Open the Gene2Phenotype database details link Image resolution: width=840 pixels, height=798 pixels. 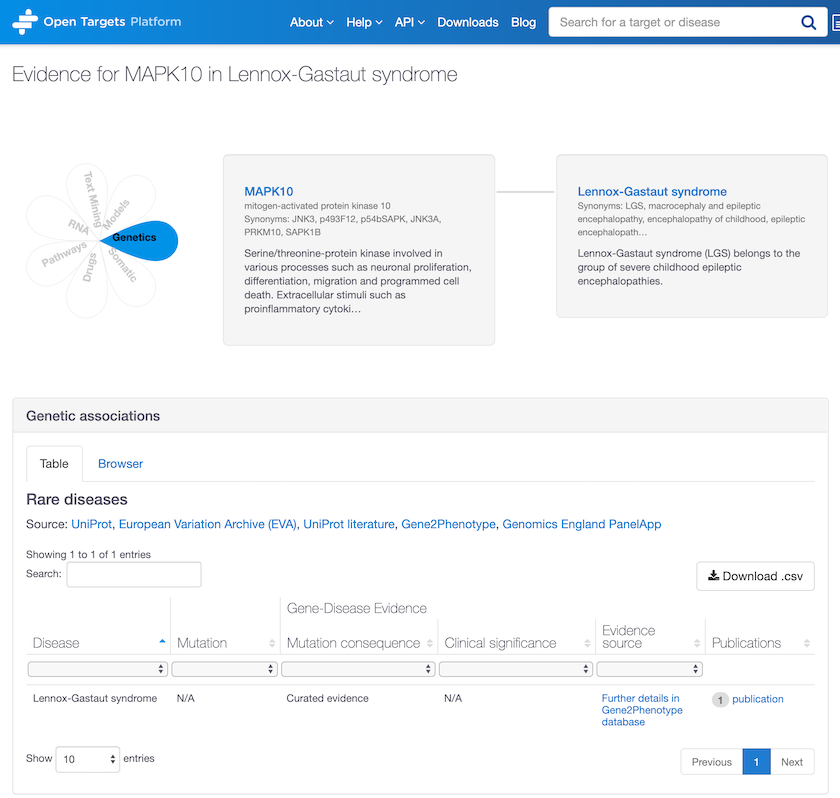coord(641,710)
